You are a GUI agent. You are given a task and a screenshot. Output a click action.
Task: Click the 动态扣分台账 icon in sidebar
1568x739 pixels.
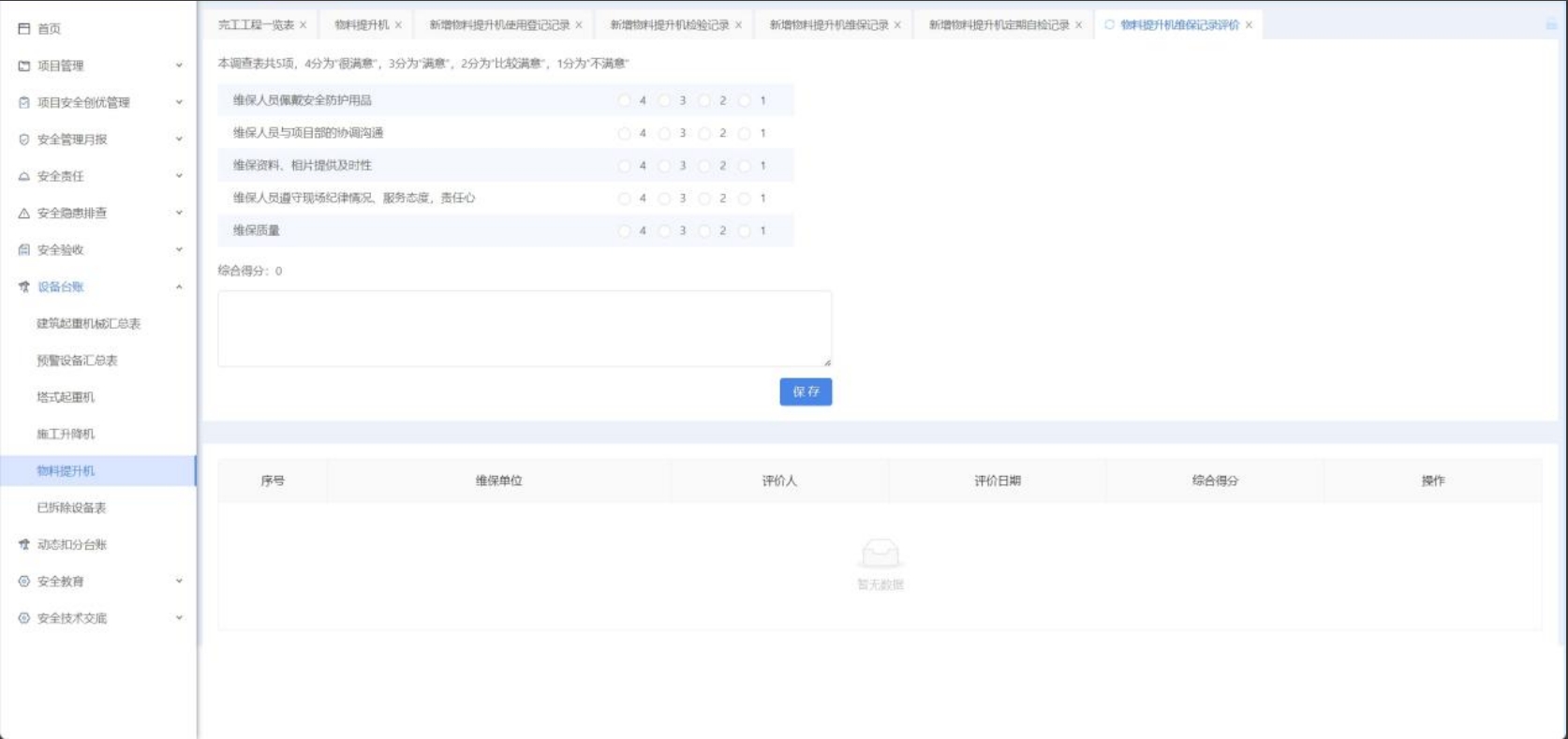(x=24, y=544)
